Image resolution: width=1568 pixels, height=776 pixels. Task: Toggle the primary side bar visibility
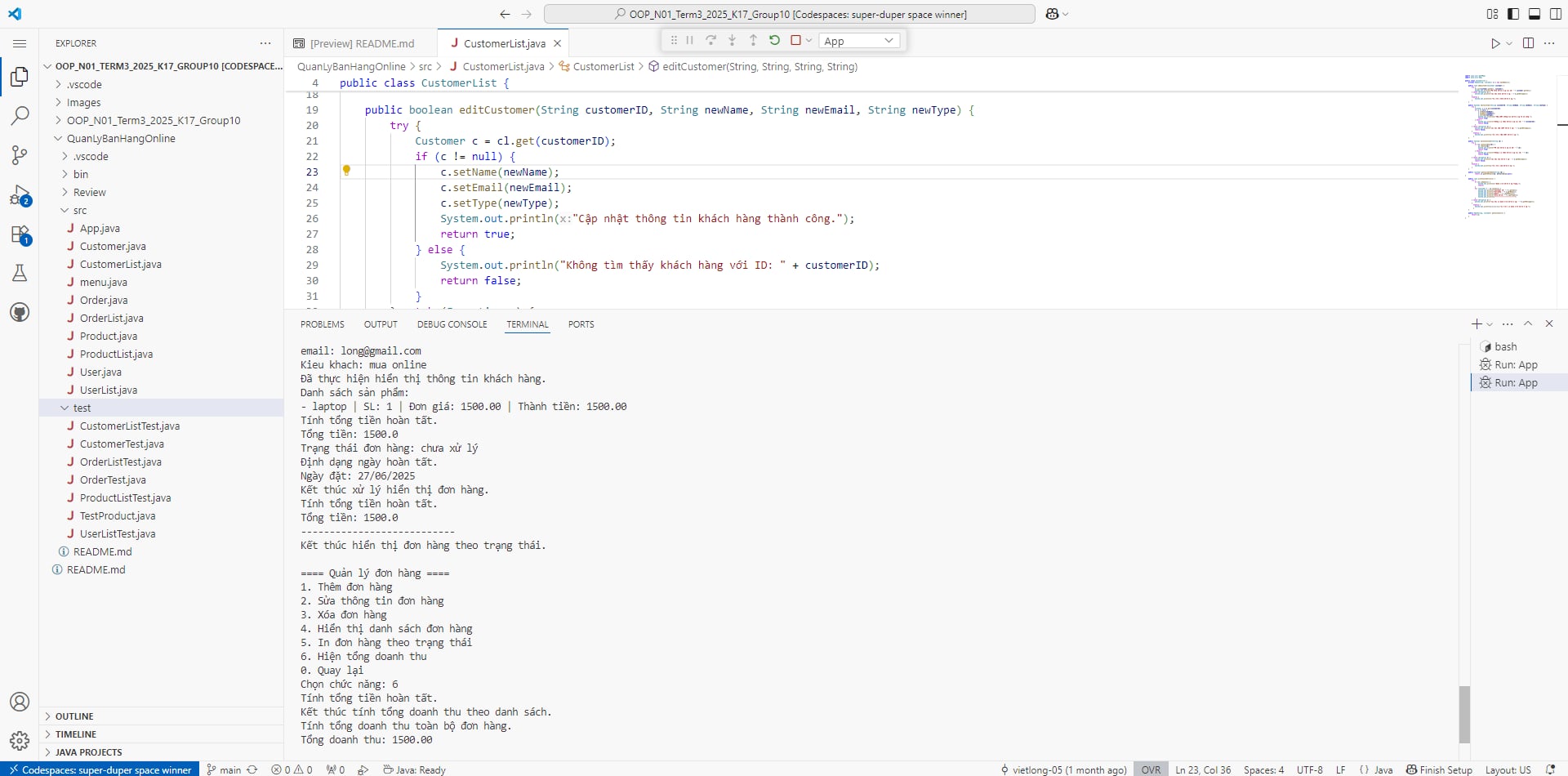pos(1513,14)
